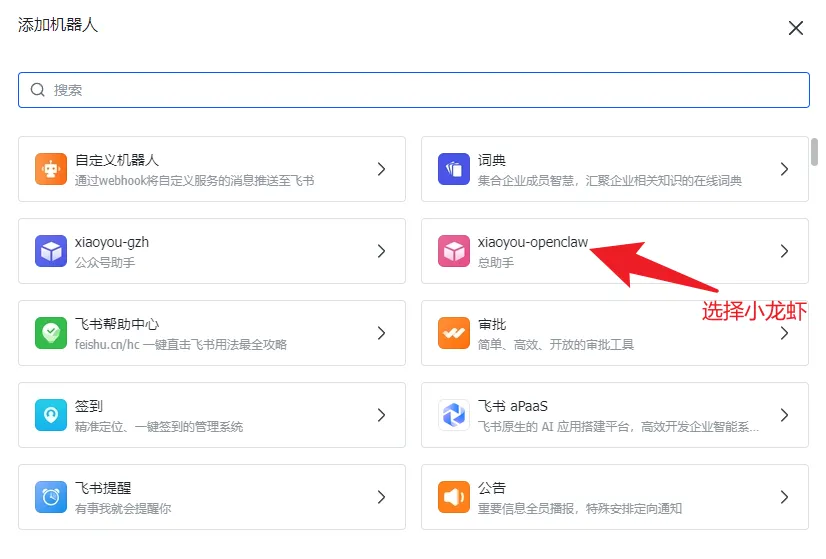Select the 签到 title text

(x=88, y=406)
